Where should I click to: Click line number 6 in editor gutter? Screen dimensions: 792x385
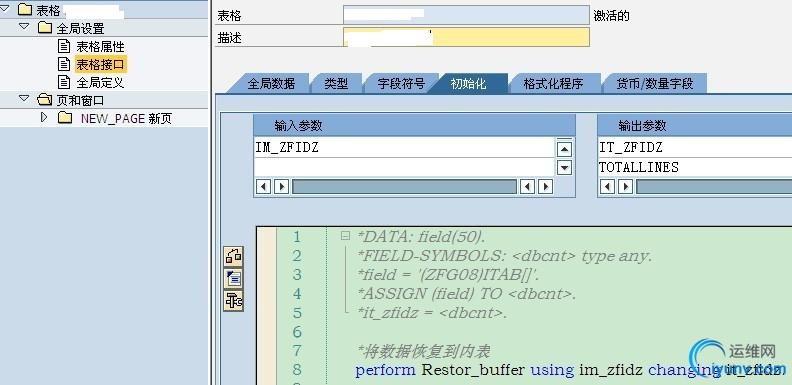(x=296, y=332)
